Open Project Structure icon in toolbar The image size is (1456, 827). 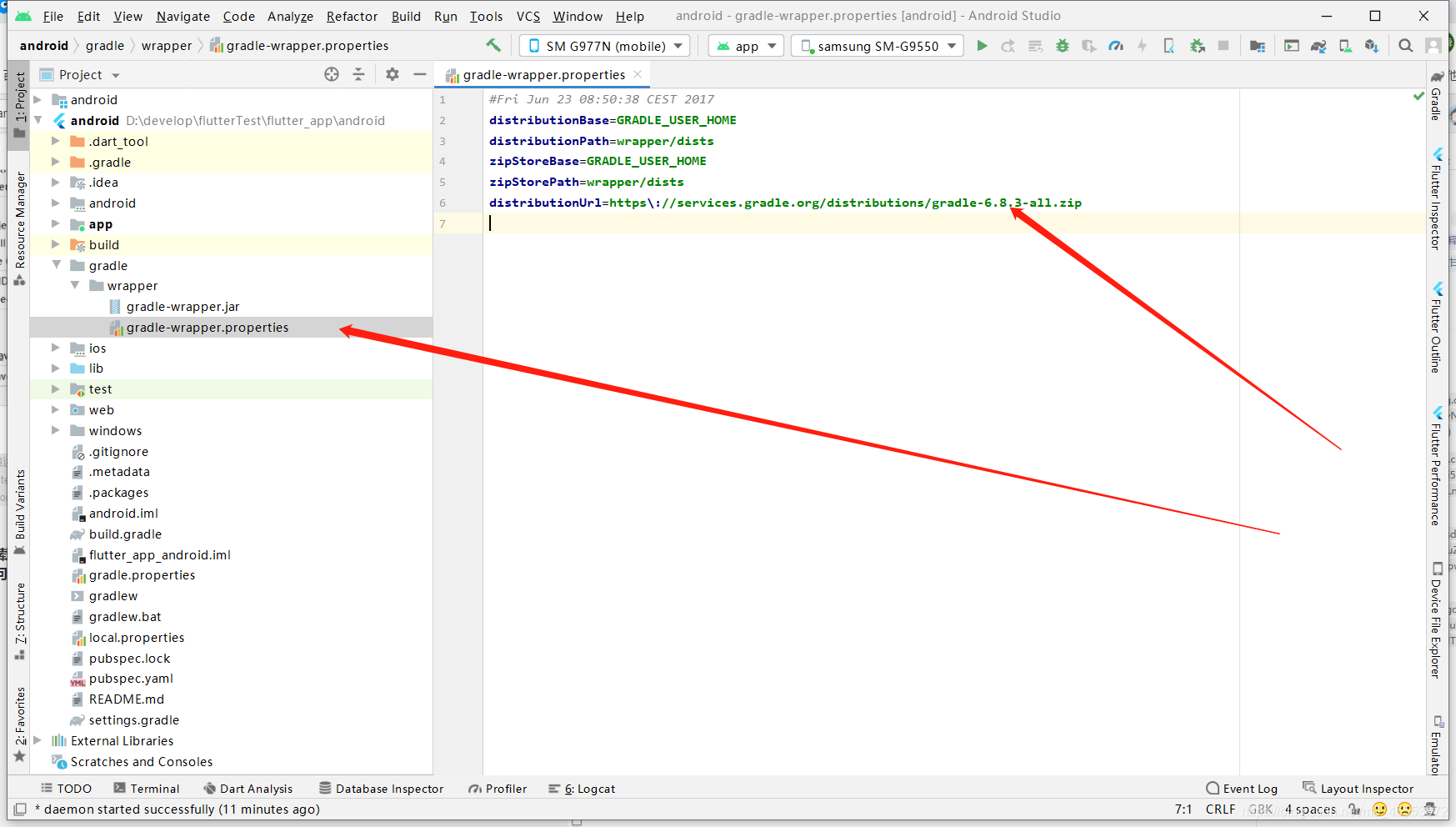tap(1258, 46)
